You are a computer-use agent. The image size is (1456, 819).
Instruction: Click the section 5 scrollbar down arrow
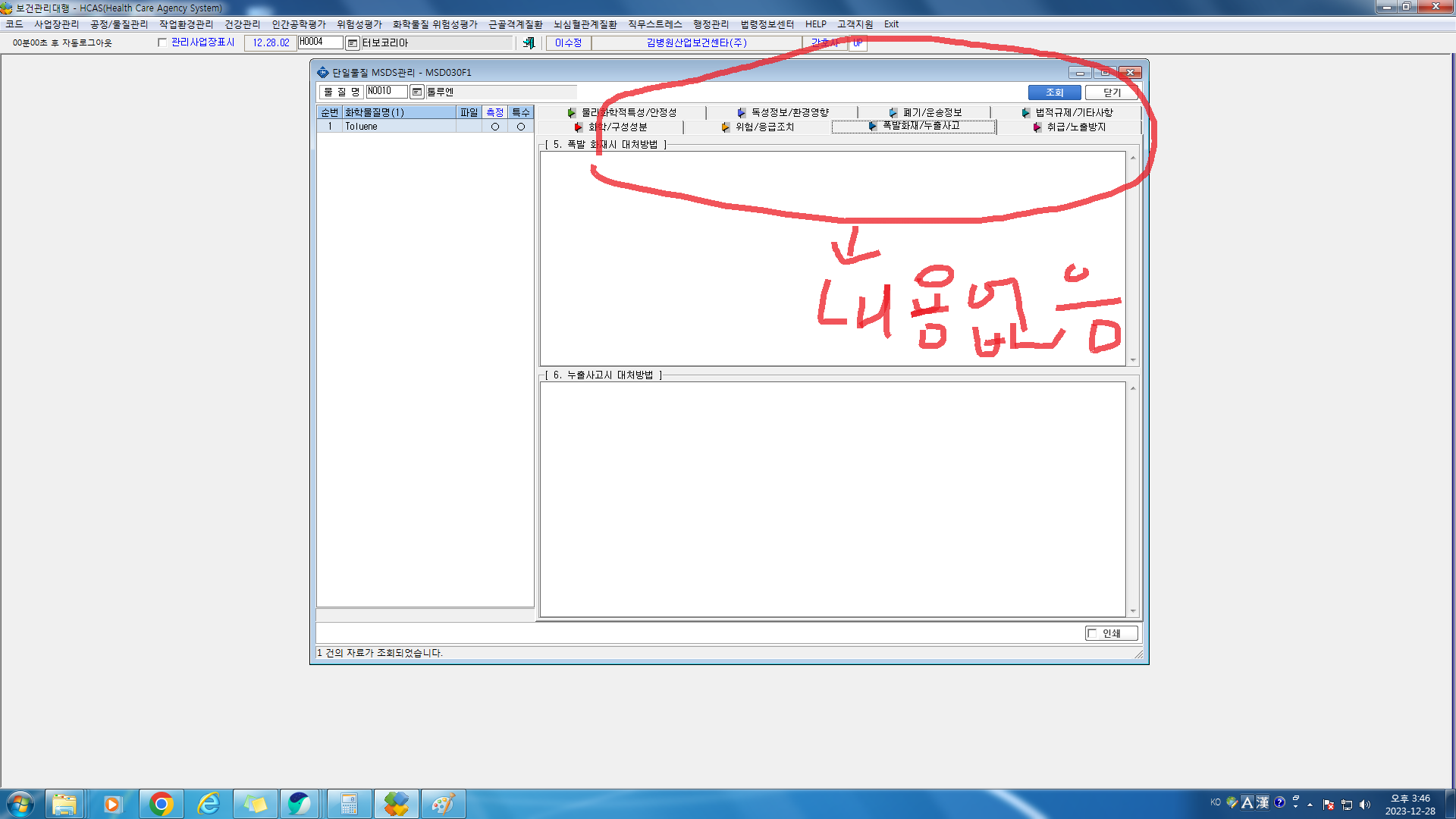[x=1133, y=360]
